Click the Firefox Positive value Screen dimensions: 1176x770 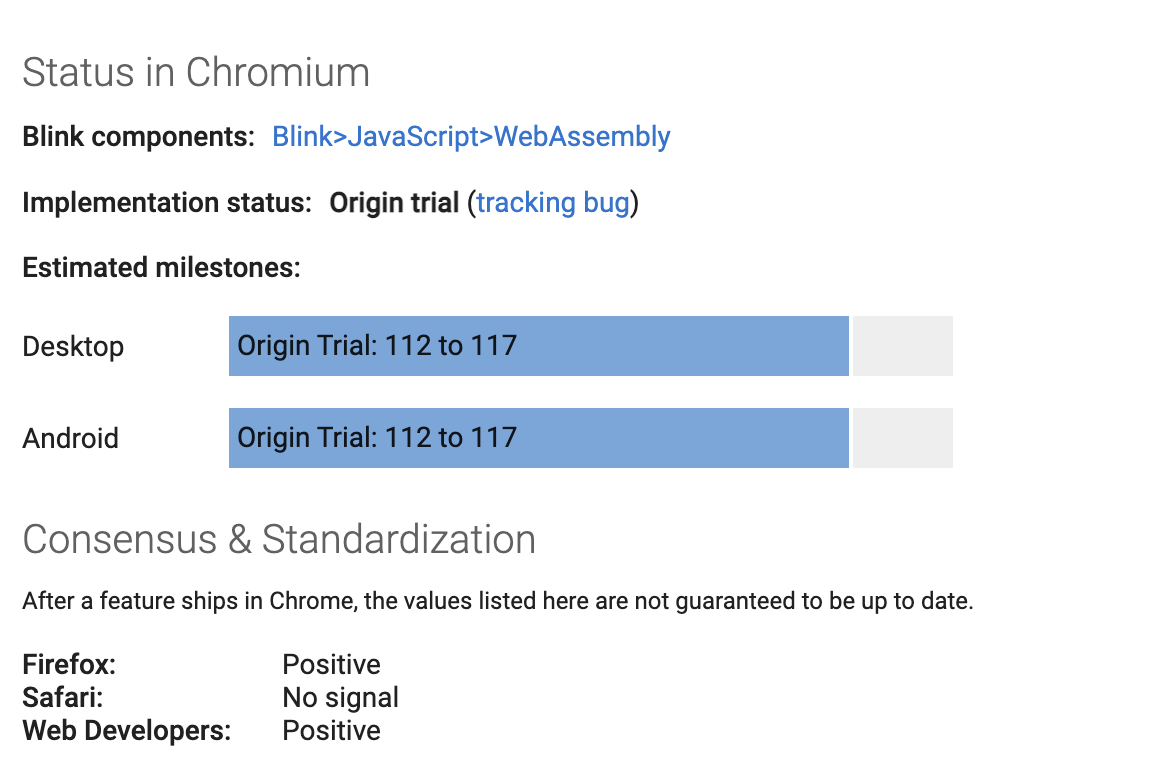(332, 664)
